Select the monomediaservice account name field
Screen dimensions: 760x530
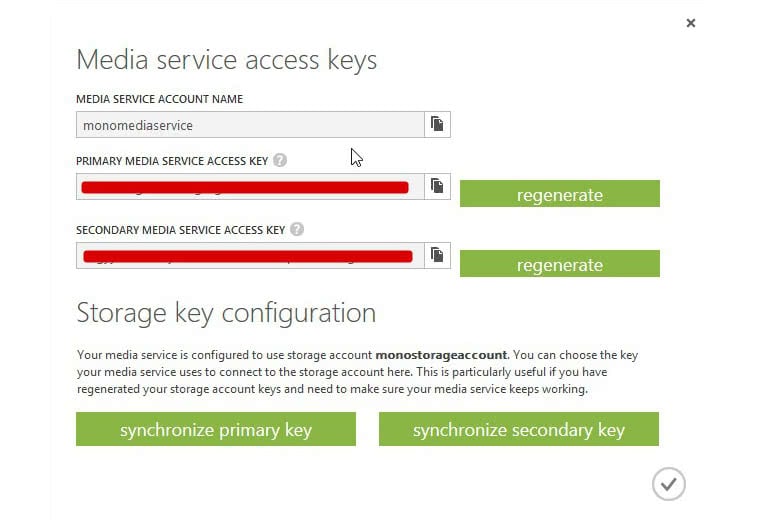click(x=250, y=125)
